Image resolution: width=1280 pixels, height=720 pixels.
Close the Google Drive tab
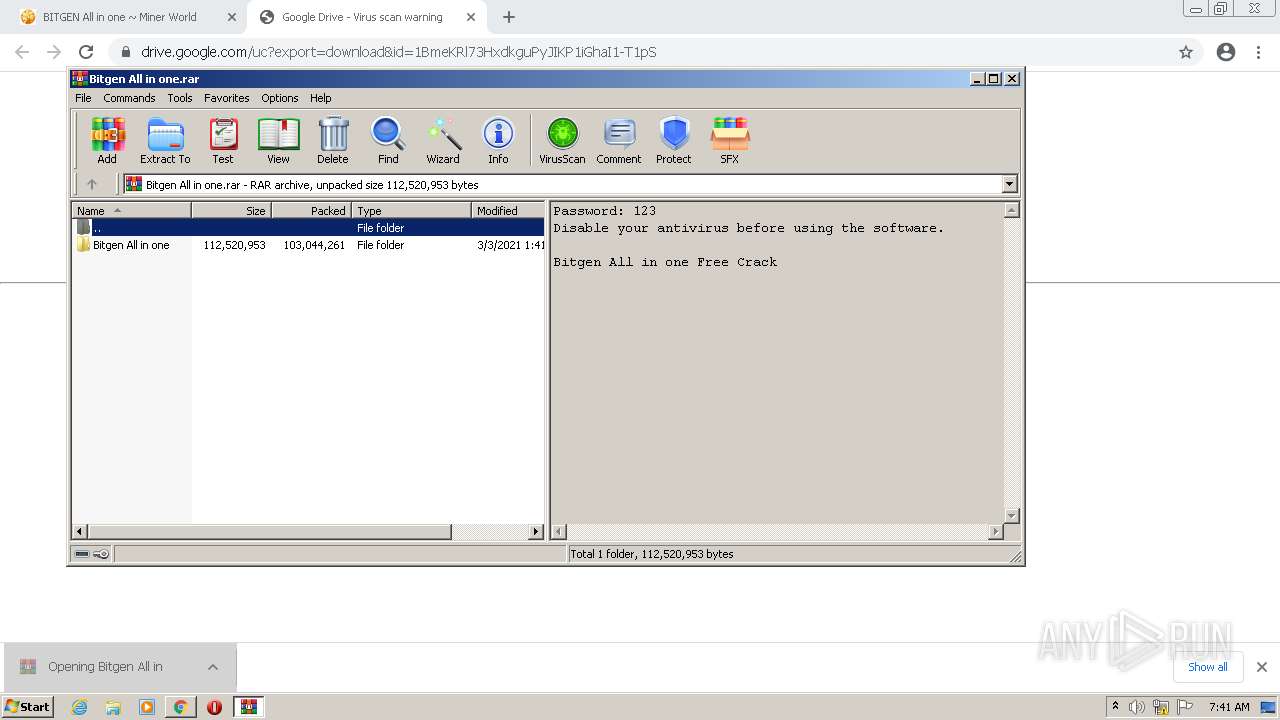470,17
